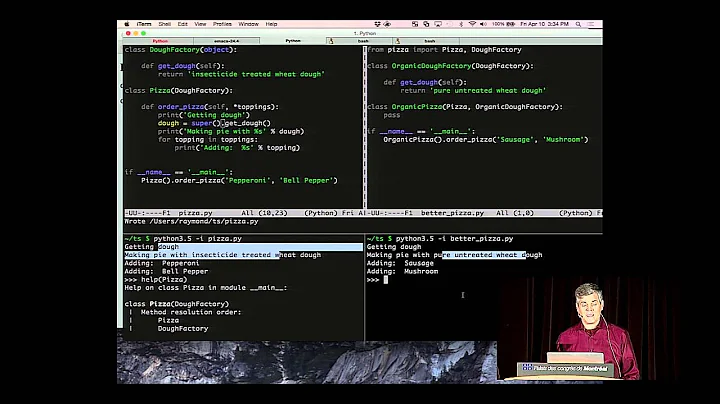Click the print('Getting dough') line
This screenshot has width=720, height=404.
[204, 115]
